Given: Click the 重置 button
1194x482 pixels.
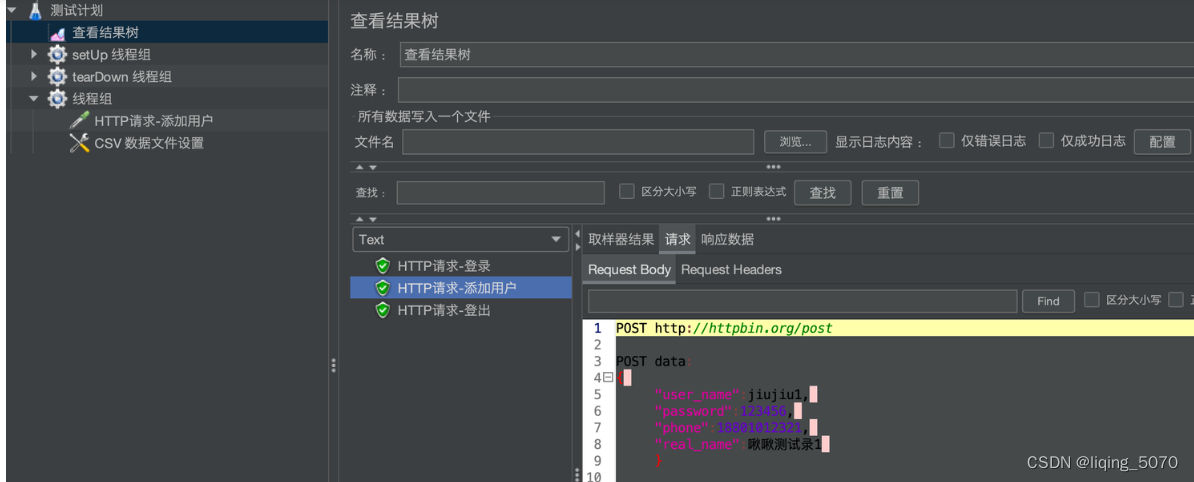Looking at the screenshot, I should pyautogui.click(x=890, y=193).
